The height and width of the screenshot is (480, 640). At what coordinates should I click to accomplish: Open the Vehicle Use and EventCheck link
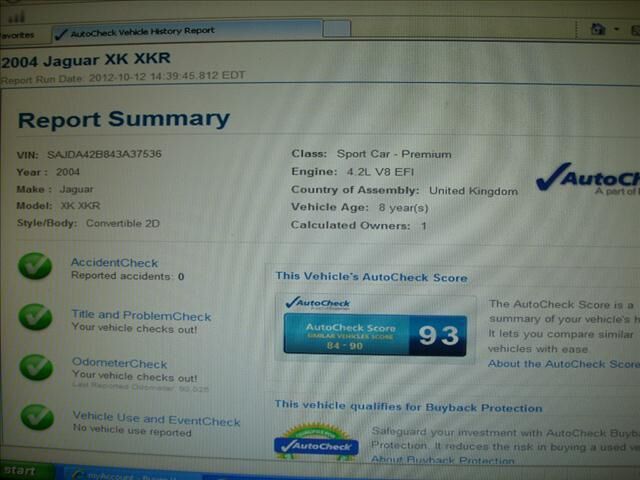click(x=156, y=418)
